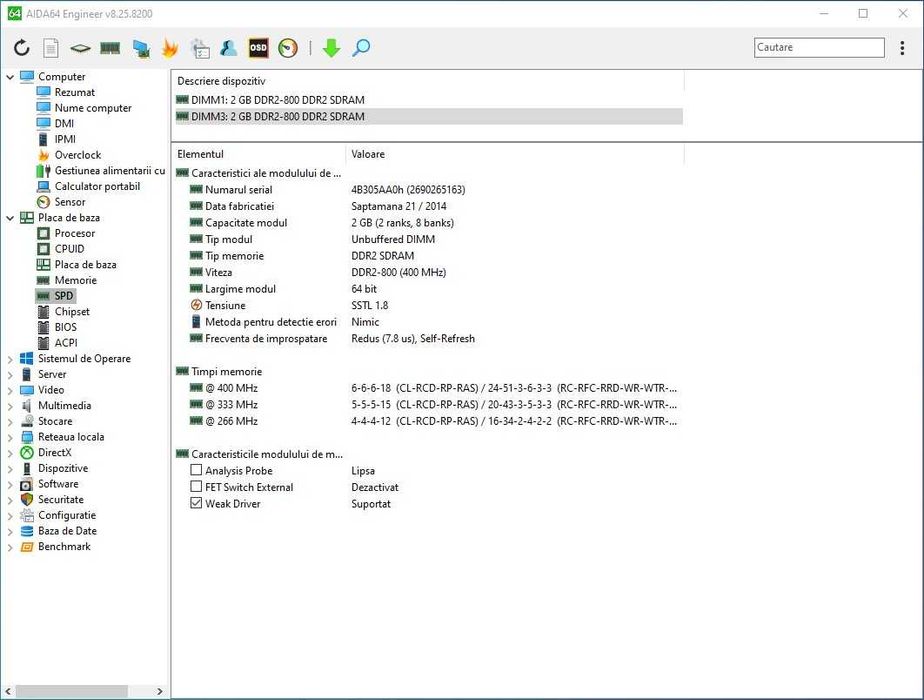Screen dimensions: 924x700
Task: Click the magnifier search icon
Action: click(361, 48)
